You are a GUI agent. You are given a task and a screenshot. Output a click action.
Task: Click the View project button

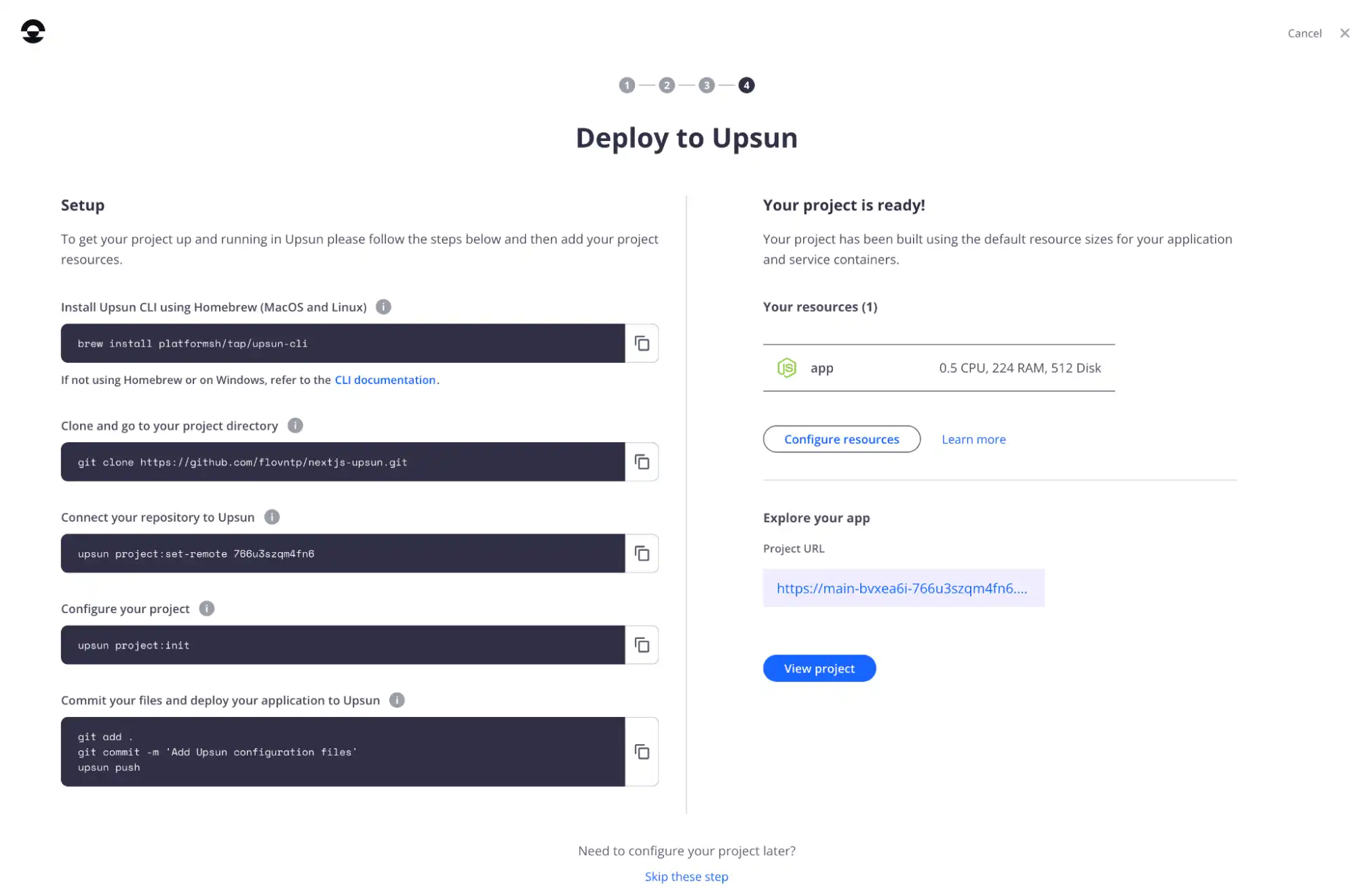pos(819,668)
